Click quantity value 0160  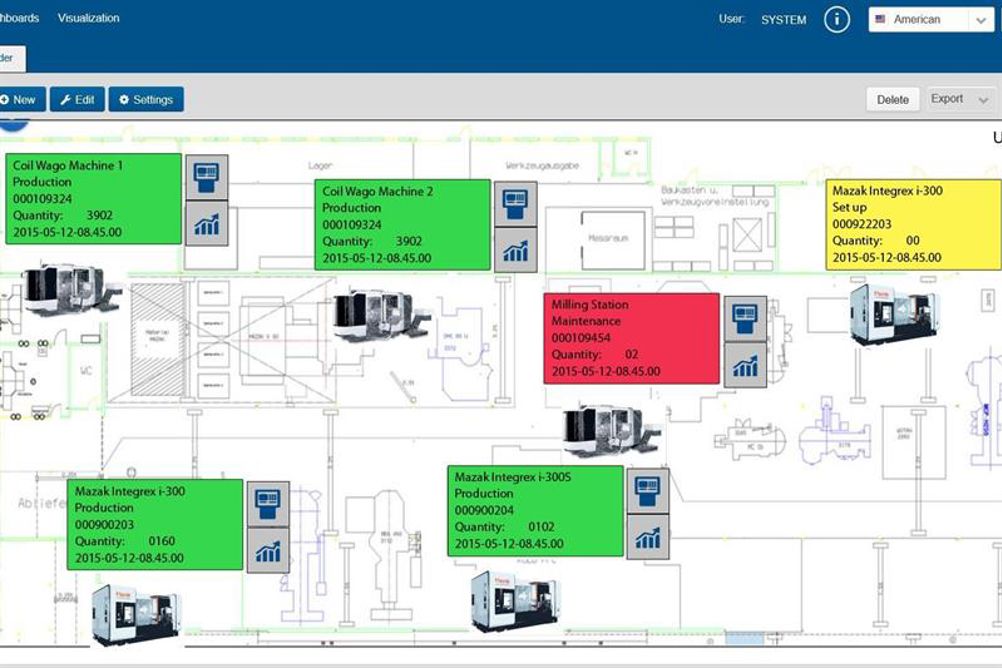tap(162, 541)
